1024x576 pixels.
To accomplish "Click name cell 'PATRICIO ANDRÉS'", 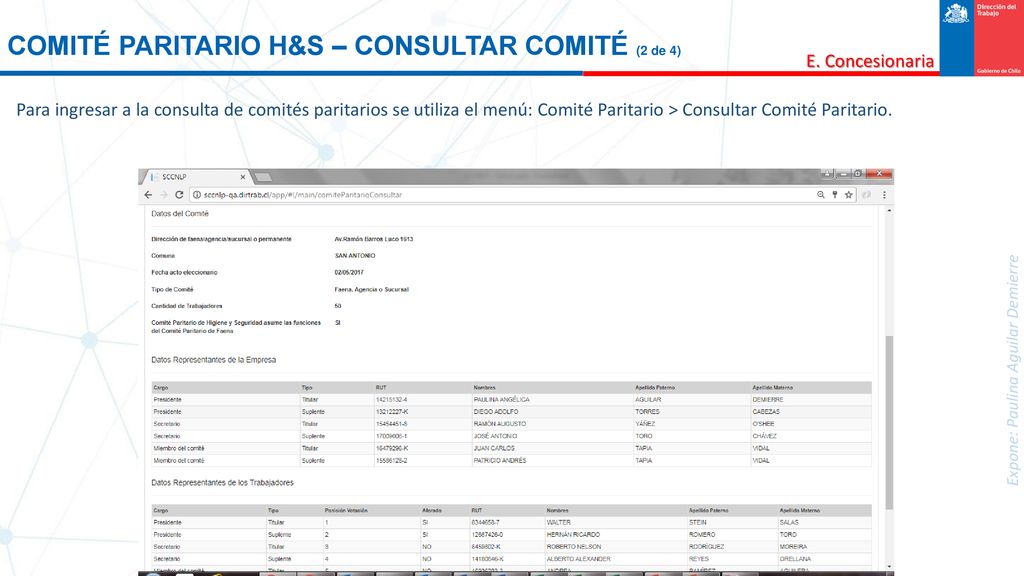I will pyautogui.click(x=500, y=460).
